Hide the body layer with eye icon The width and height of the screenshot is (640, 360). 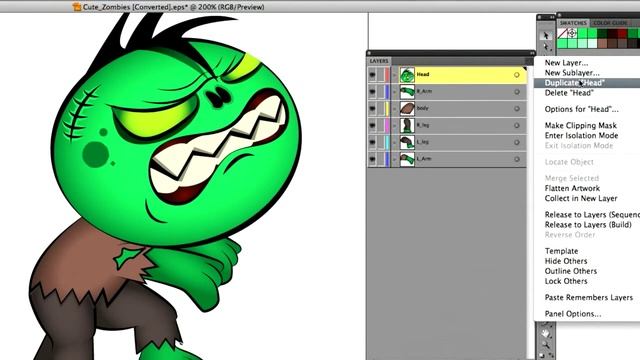point(372,109)
